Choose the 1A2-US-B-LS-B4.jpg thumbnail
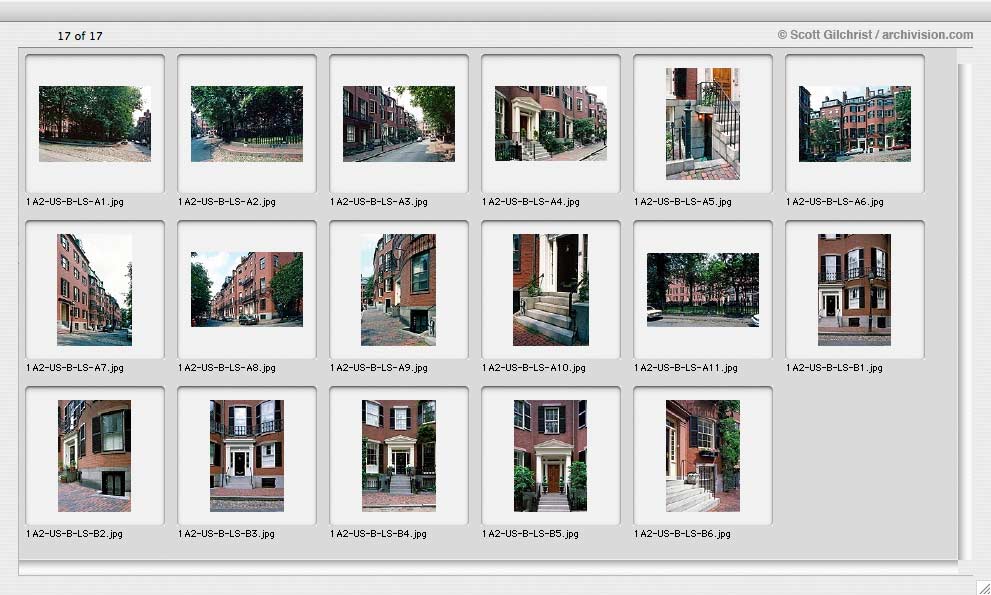991x595 pixels. click(399, 456)
